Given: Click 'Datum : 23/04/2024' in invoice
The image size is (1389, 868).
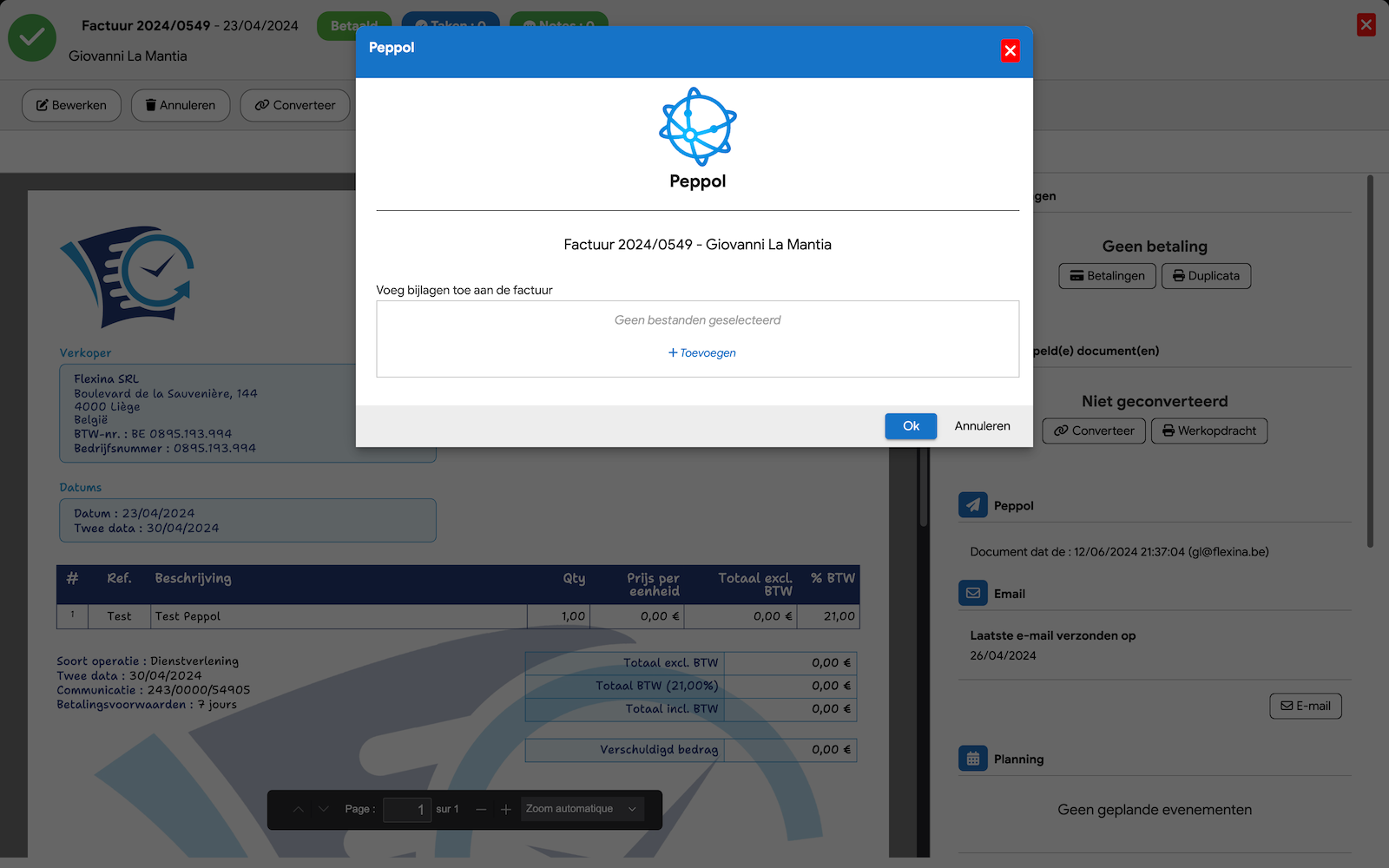Looking at the screenshot, I should (x=135, y=514).
